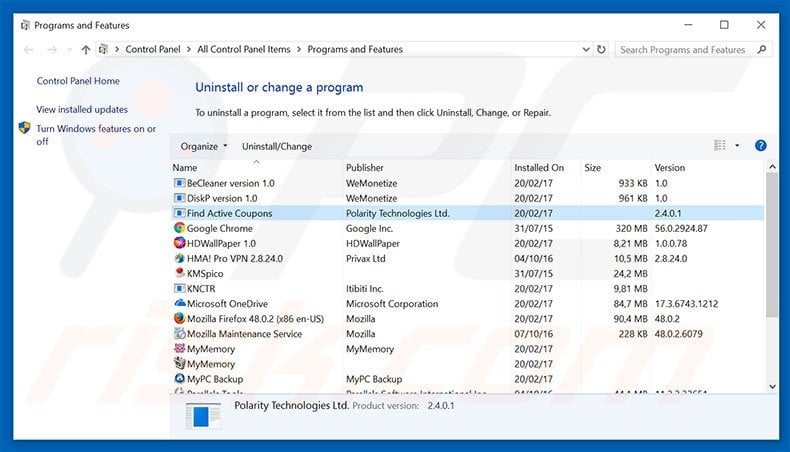The width and height of the screenshot is (790, 452).
Task: Click Uninstall/Change in the toolbar
Action: [277, 146]
